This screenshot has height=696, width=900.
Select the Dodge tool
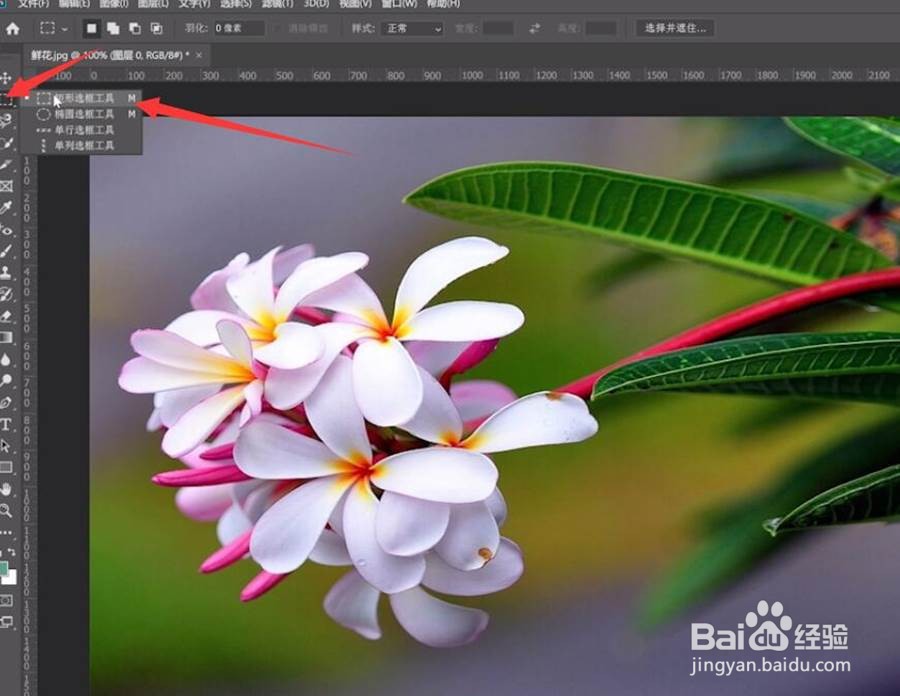(6, 380)
